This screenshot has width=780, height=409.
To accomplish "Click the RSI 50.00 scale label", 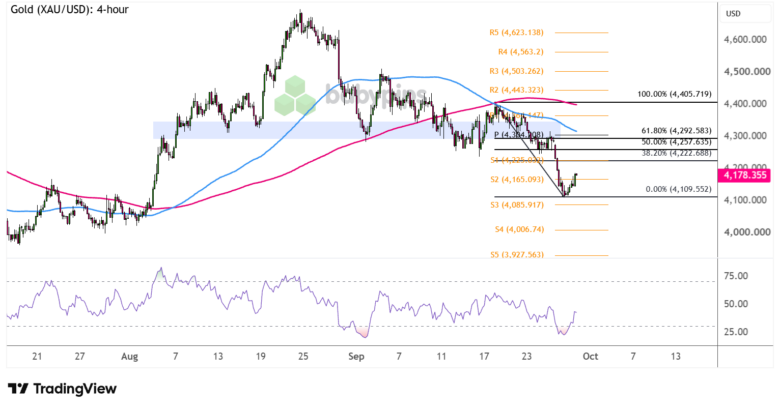I will point(736,304).
